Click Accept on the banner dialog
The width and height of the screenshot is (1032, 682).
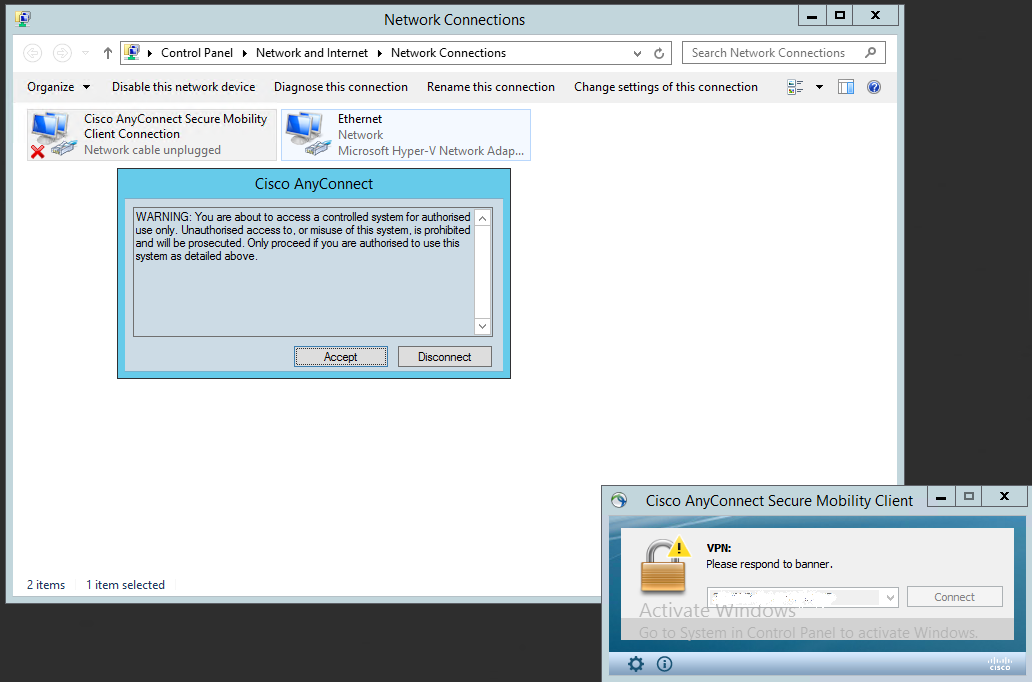pos(340,357)
